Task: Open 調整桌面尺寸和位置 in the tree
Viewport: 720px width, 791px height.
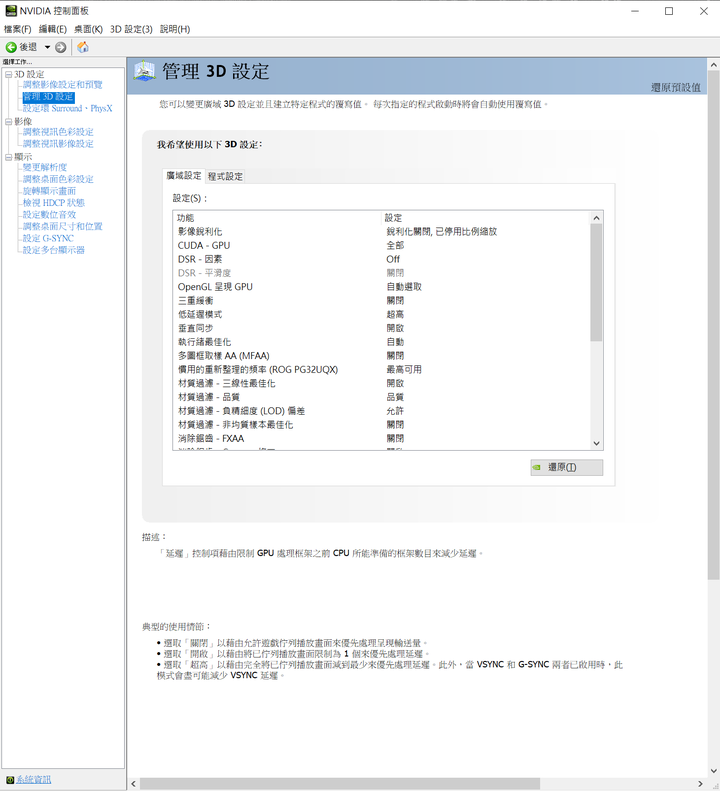Action: click(63, 227)
